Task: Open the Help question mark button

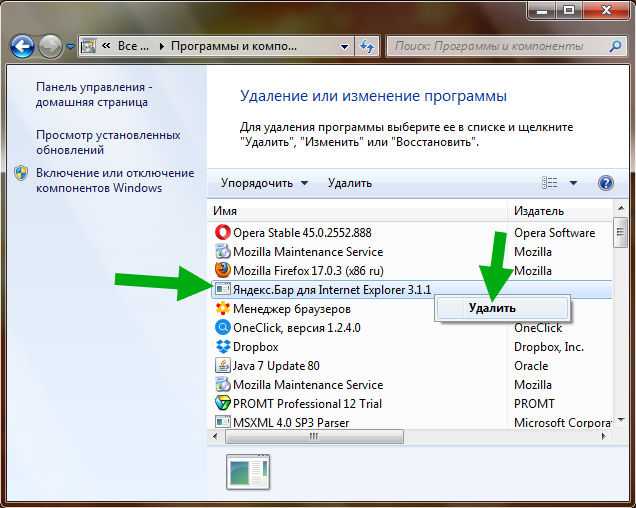Action: tap(605, 183)
